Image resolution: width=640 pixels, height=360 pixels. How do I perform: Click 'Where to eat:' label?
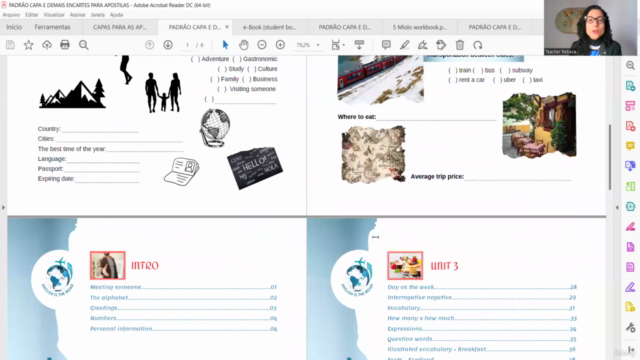[x=357, y=117]
